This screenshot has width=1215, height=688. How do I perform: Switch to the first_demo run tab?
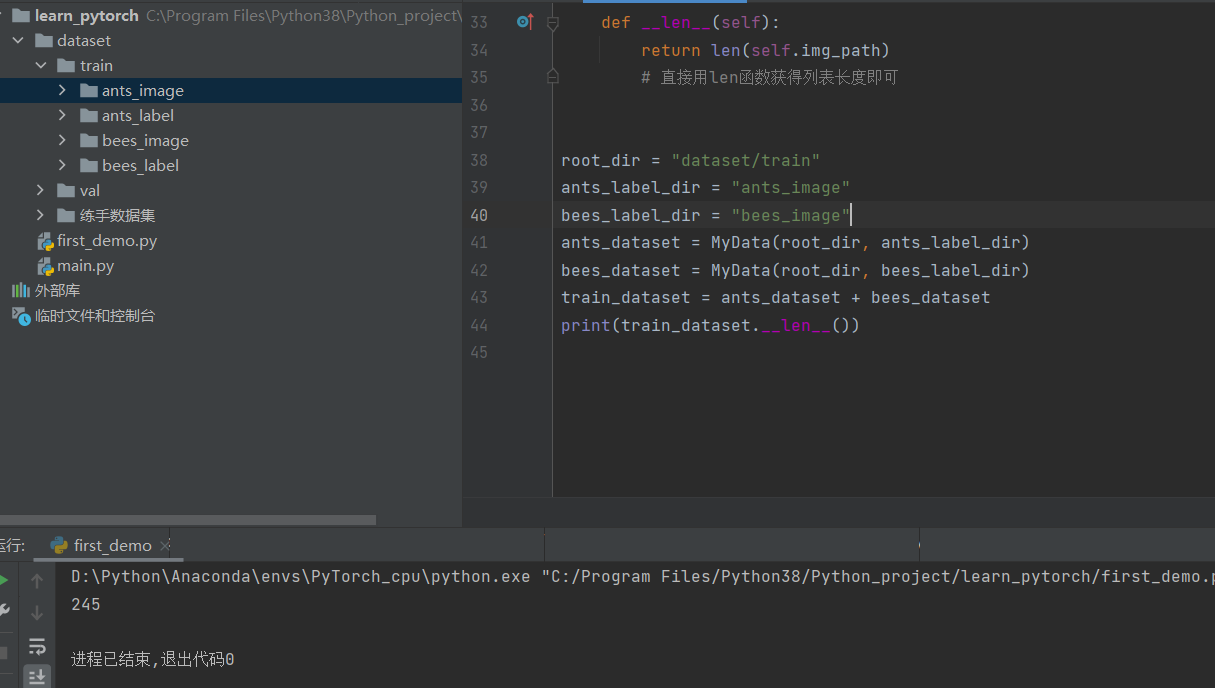pyautogui.click(x=111, y=546)
